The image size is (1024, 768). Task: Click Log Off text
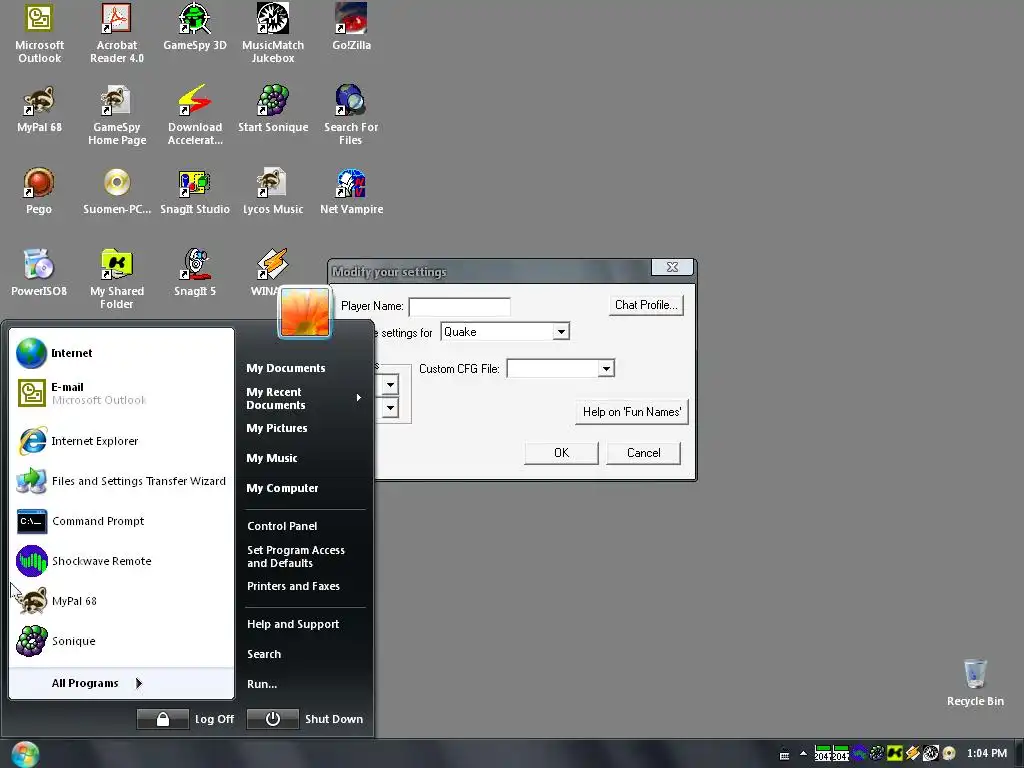214,719
